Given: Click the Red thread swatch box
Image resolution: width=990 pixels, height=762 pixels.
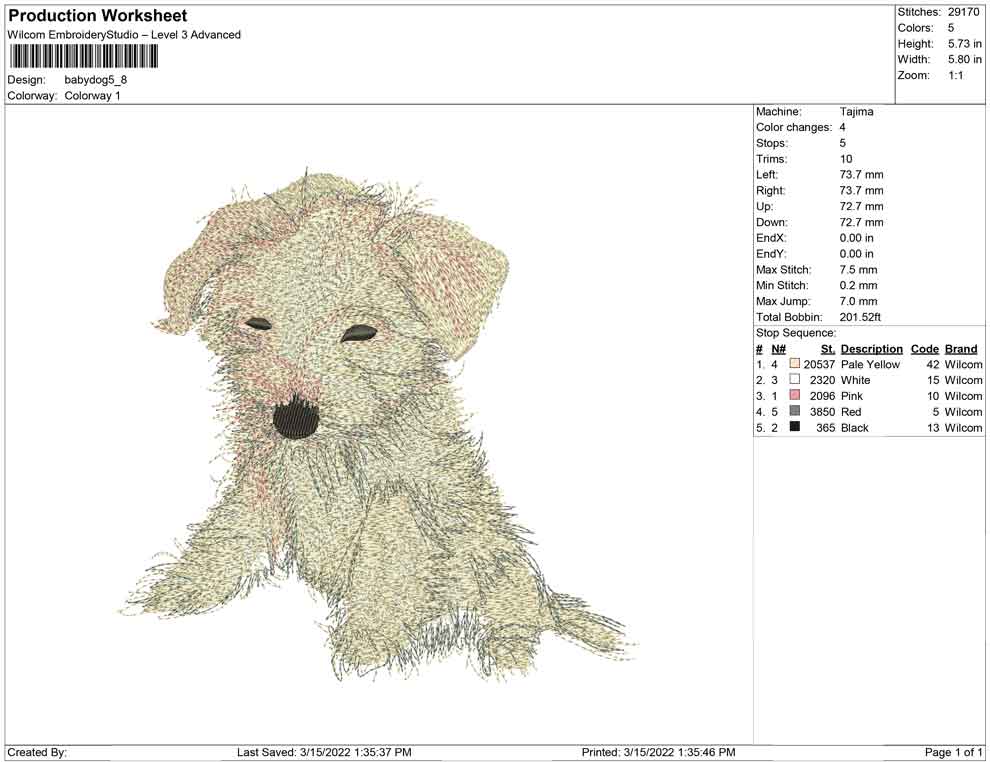Looking at the screenshot, I should click(794, 411).
